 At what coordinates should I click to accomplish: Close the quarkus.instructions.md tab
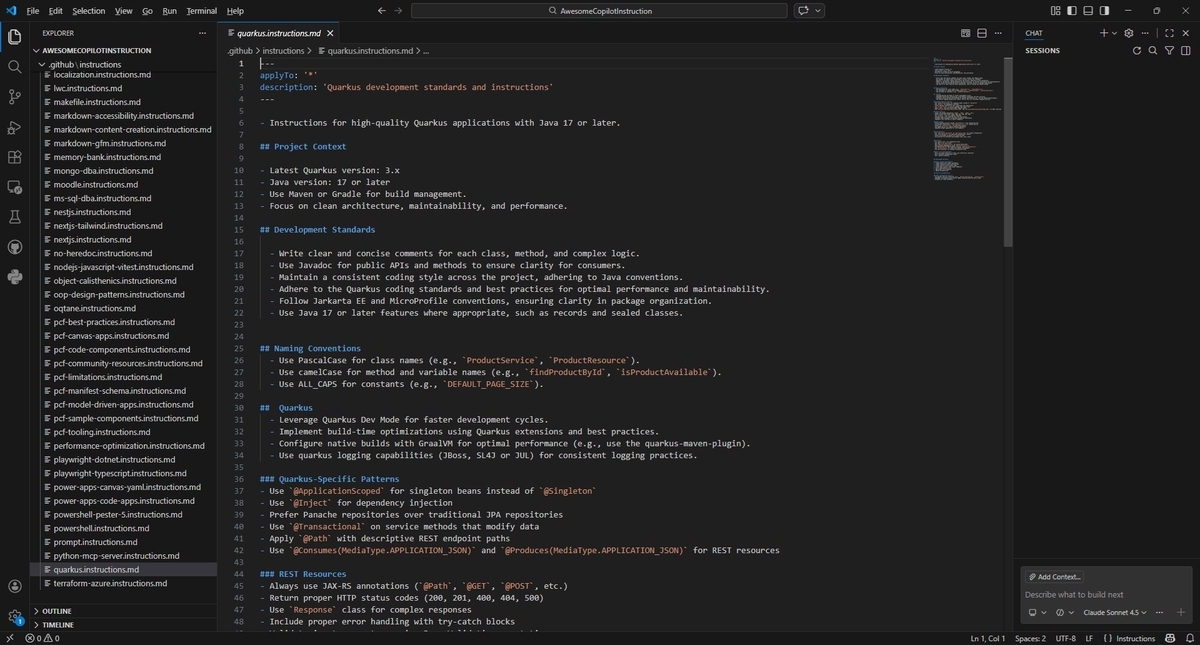(x=332, y=33)
